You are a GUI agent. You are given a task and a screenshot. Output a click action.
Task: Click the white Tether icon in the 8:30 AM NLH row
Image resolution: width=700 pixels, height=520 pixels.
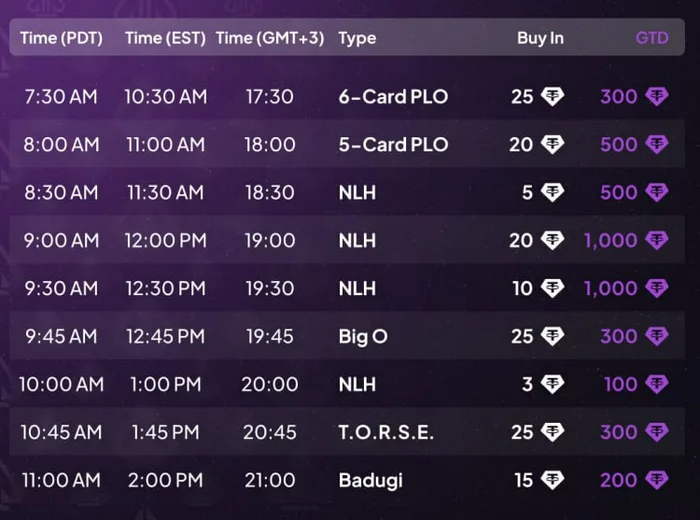click(552, 193)
